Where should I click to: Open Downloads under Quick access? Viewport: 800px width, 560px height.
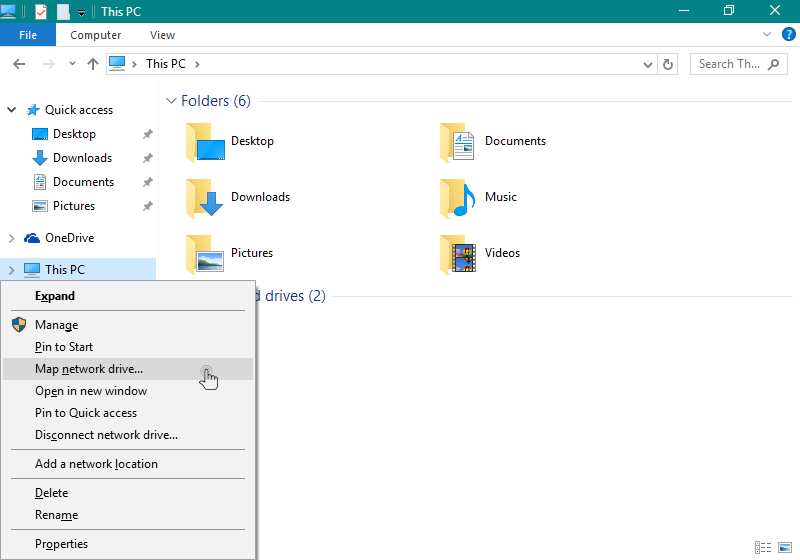82,158
